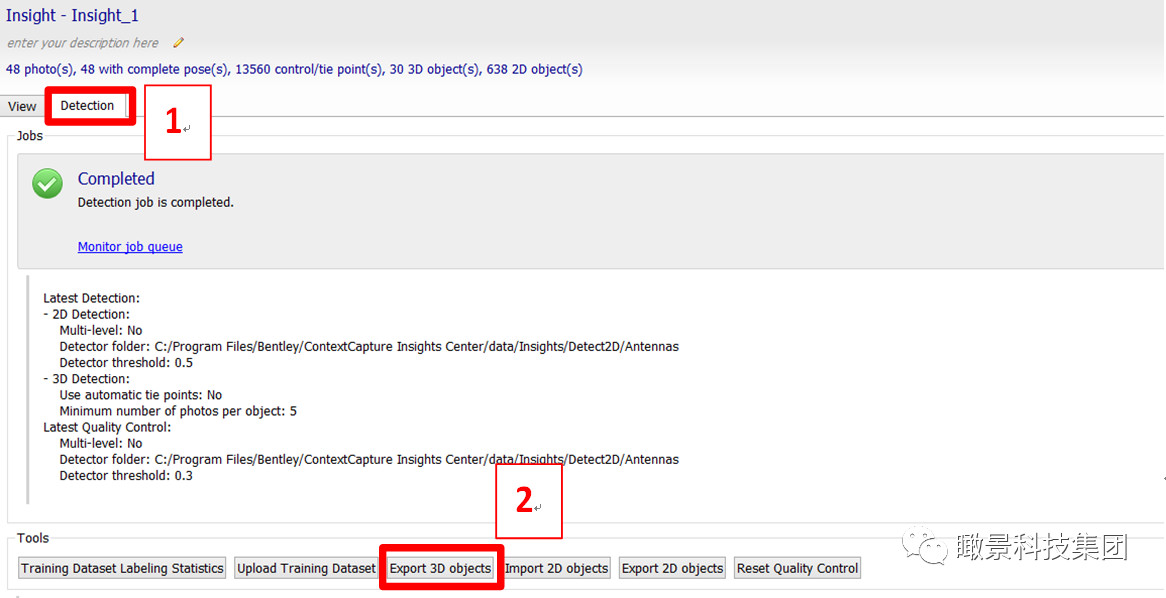This screenshot has width=1166, height=598.
Task: Click Training Dataset Labeling Statistics button
Action: (122, 568)
